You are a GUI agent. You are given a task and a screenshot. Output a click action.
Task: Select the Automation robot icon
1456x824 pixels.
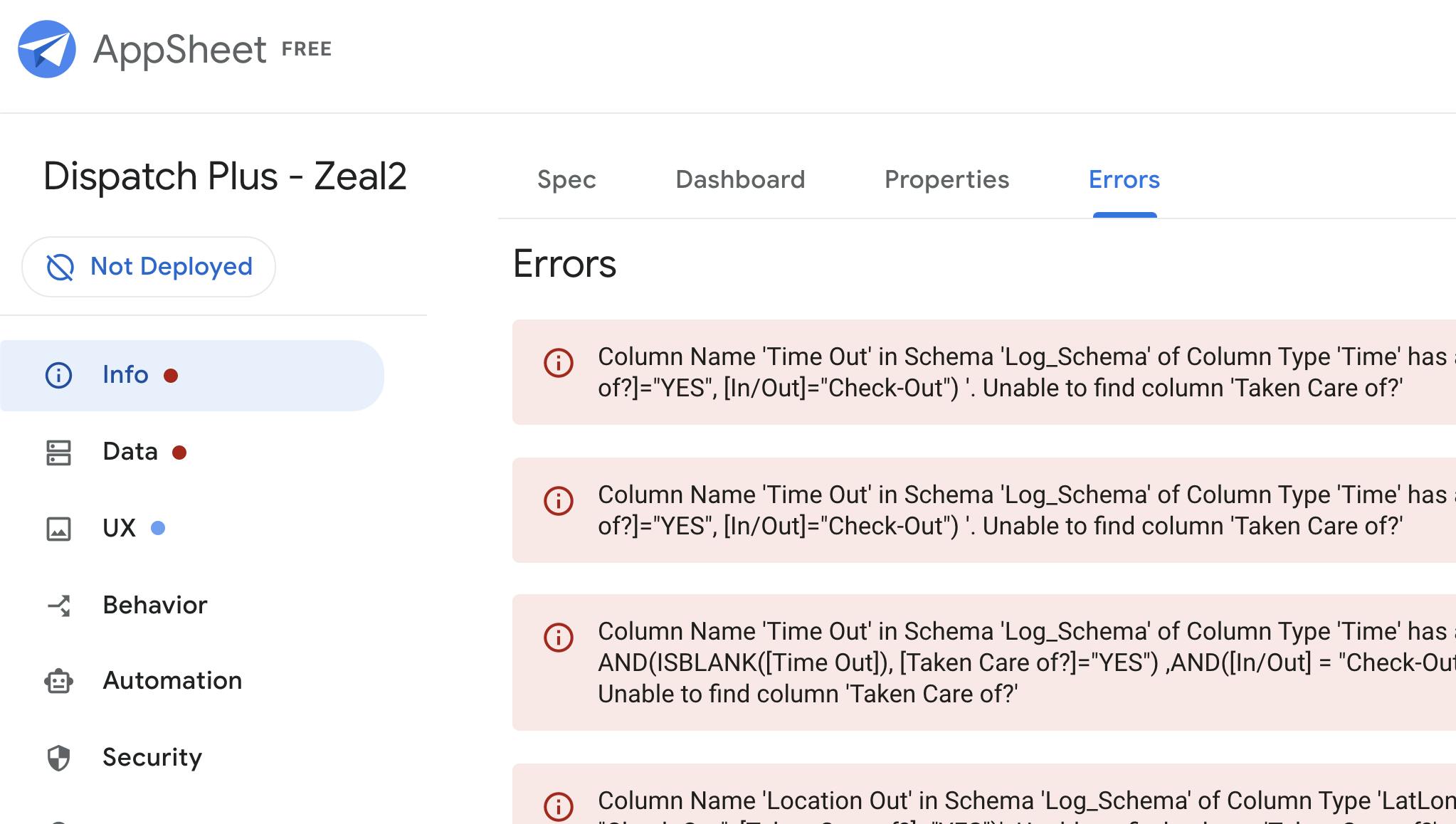(58, 681)
